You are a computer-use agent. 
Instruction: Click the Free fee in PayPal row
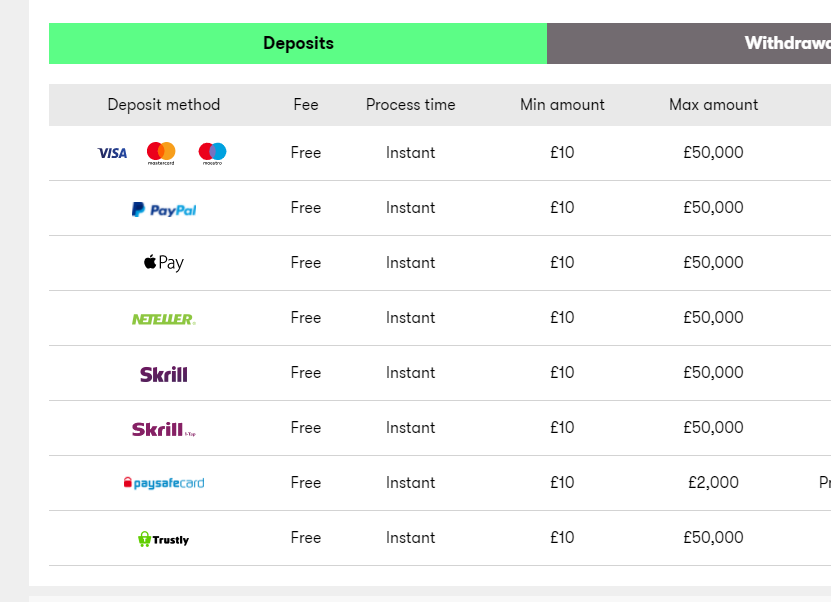306,208
